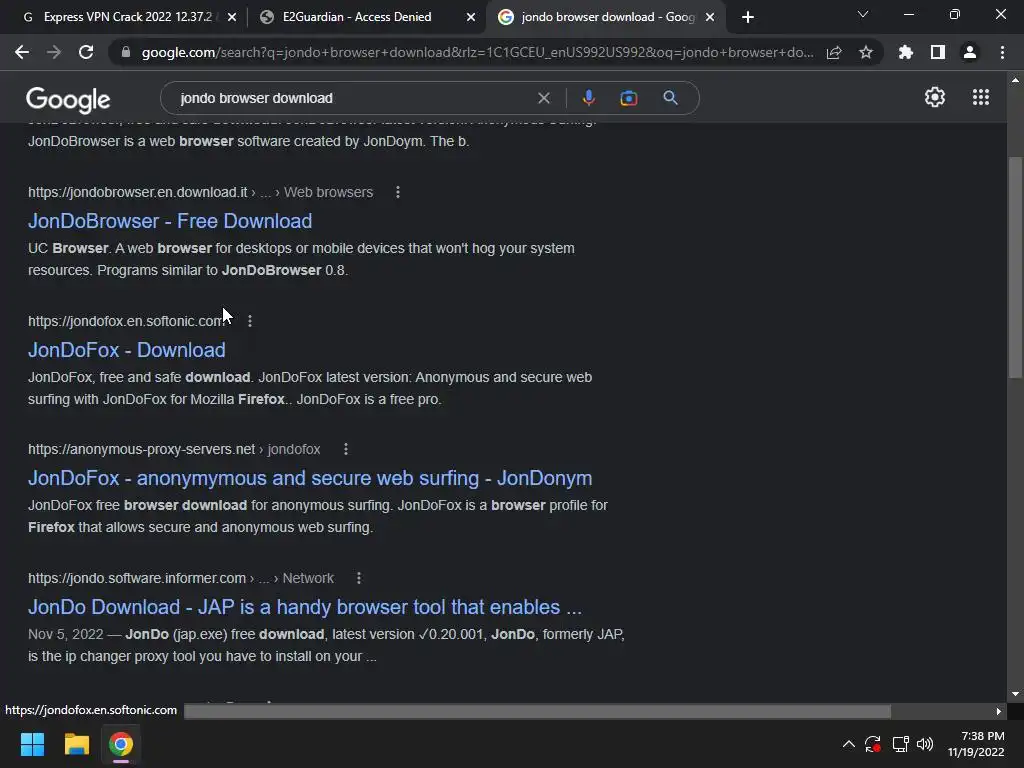The image size is (1024, 768).
Task: Switch to E2Guardian Access Denied tab
Action: point(357,17)
